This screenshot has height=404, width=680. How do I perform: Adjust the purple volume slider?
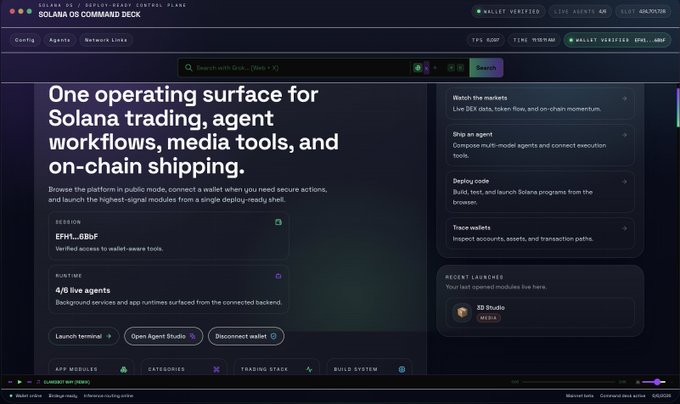(654, 382)
